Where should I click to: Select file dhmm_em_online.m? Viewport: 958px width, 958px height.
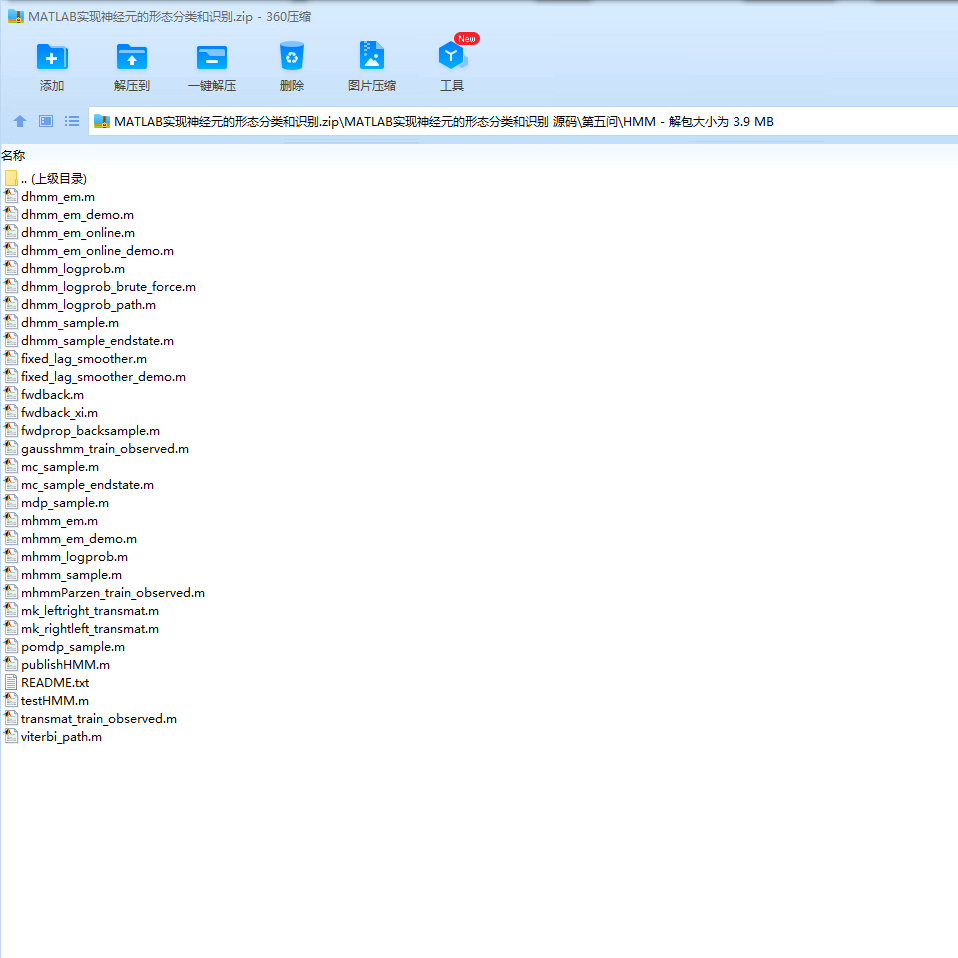coord(78,232)
